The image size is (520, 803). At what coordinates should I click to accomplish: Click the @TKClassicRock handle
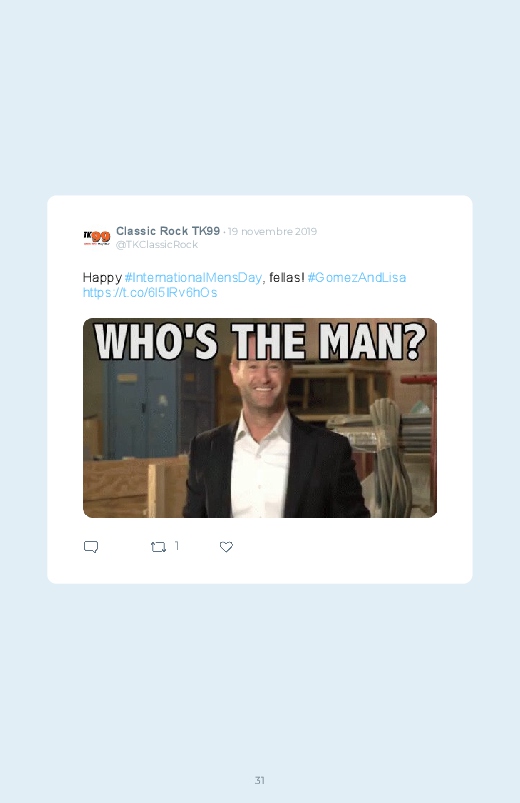[157, 245]
